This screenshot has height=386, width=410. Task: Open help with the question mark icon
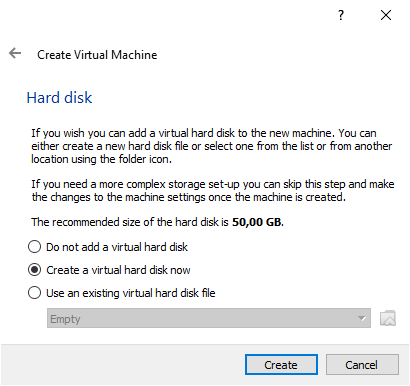pos(340,15)
